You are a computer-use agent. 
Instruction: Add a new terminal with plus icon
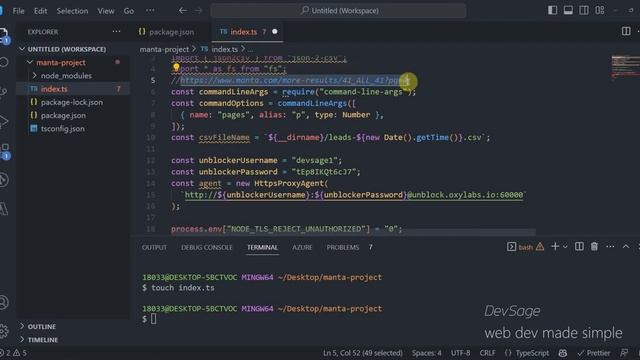[555, 247]
